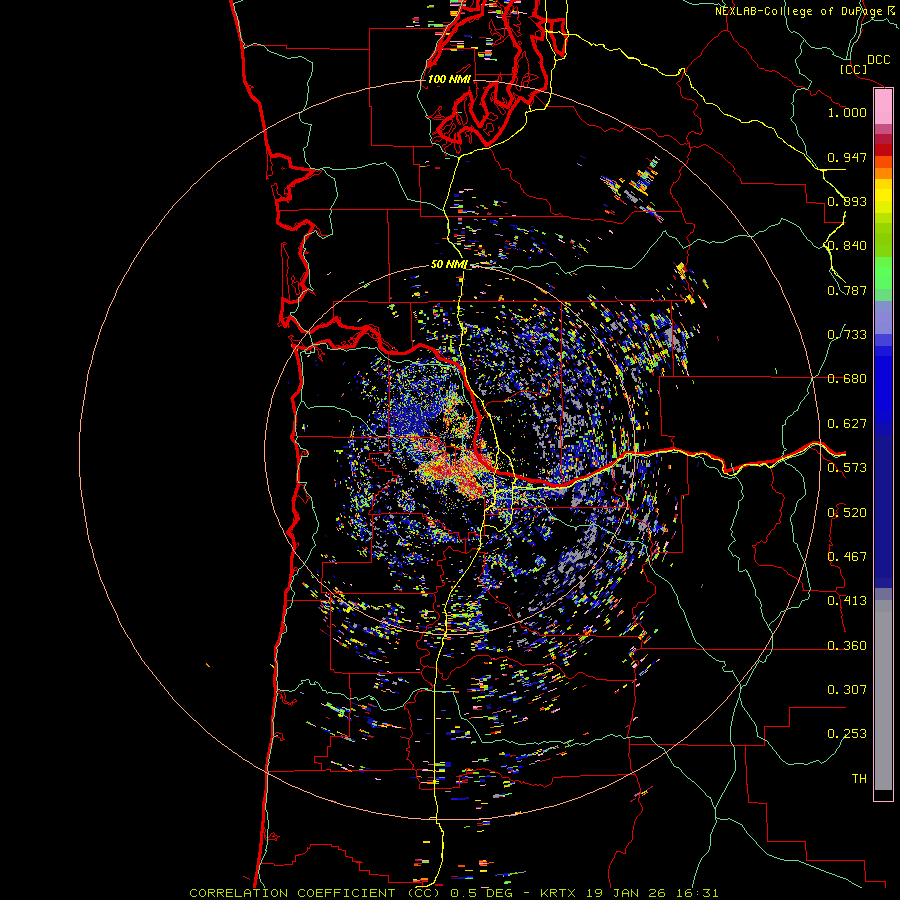The width and height of the screenshot is (900, 900).
Task: Click the NEXLAB-College of DuPage label
Action: point(799,11)
